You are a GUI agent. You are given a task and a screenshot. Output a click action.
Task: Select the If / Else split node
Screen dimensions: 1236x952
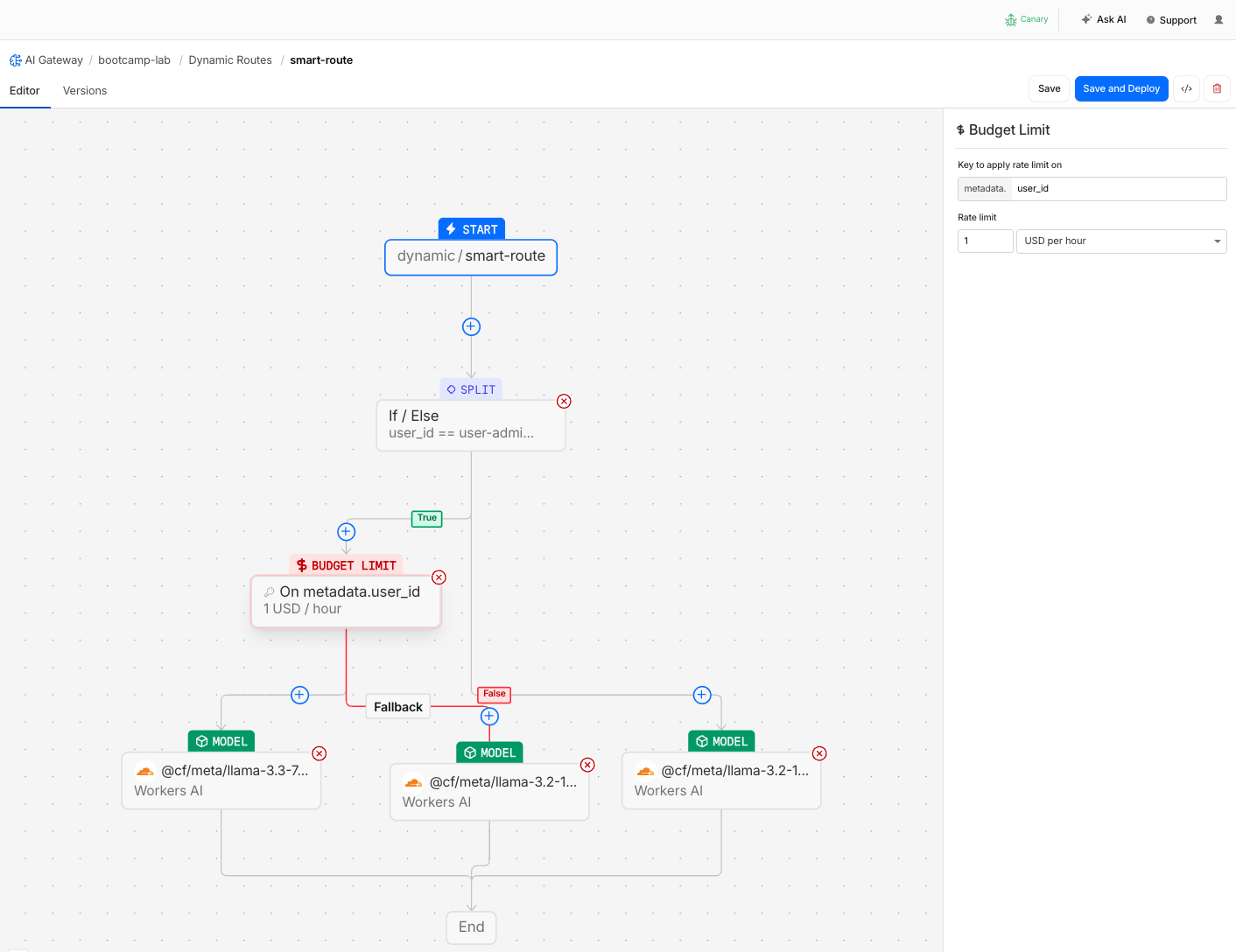[x=471, y=425]
